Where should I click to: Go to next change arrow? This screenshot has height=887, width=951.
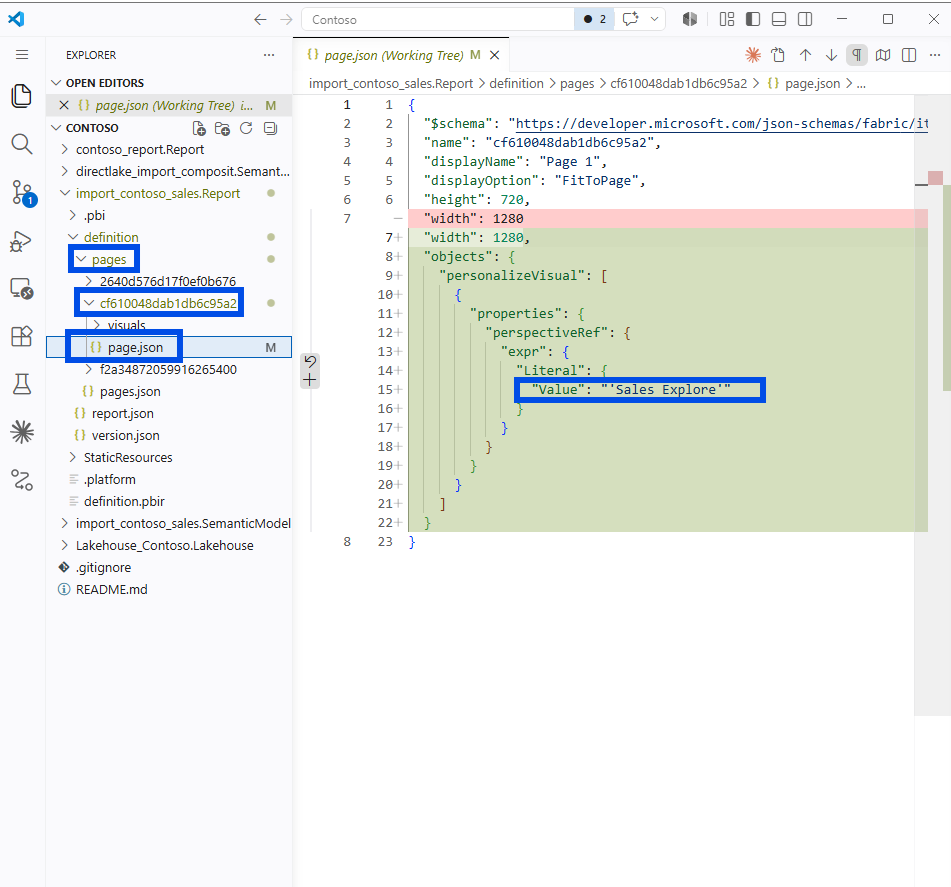click(x=831, y=55)
